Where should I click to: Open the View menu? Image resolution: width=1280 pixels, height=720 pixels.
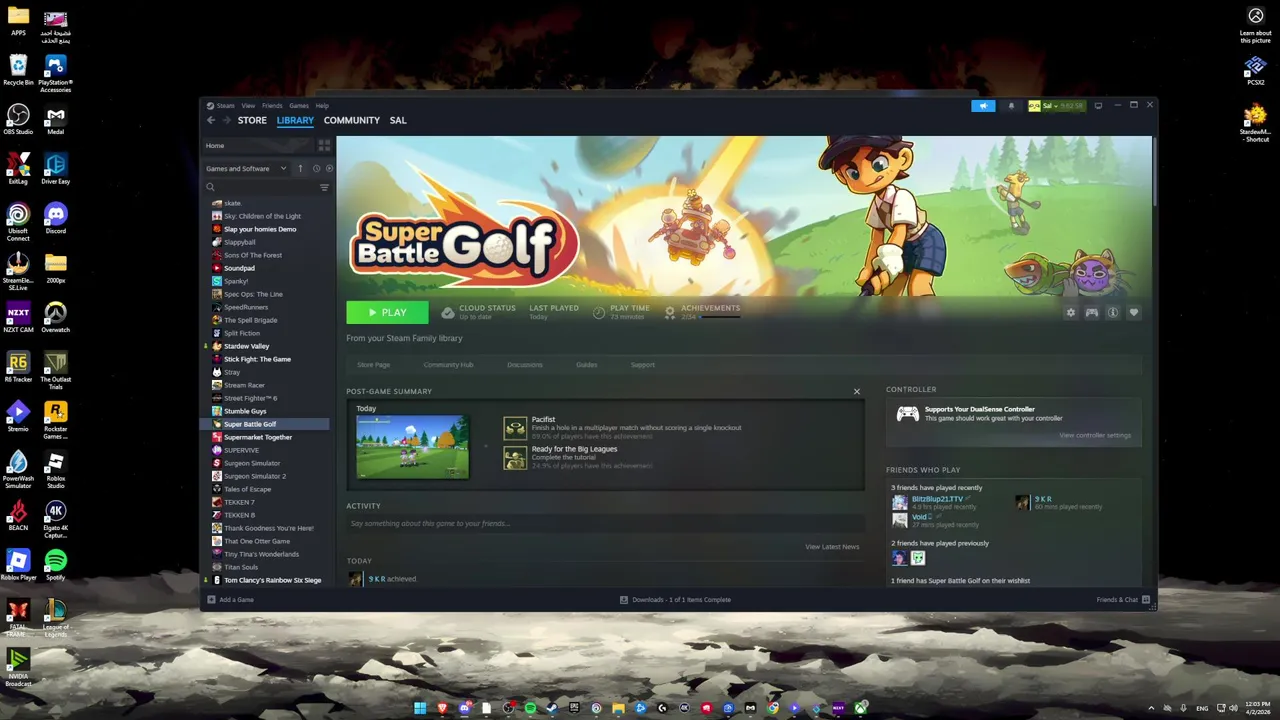pos(248,105)
